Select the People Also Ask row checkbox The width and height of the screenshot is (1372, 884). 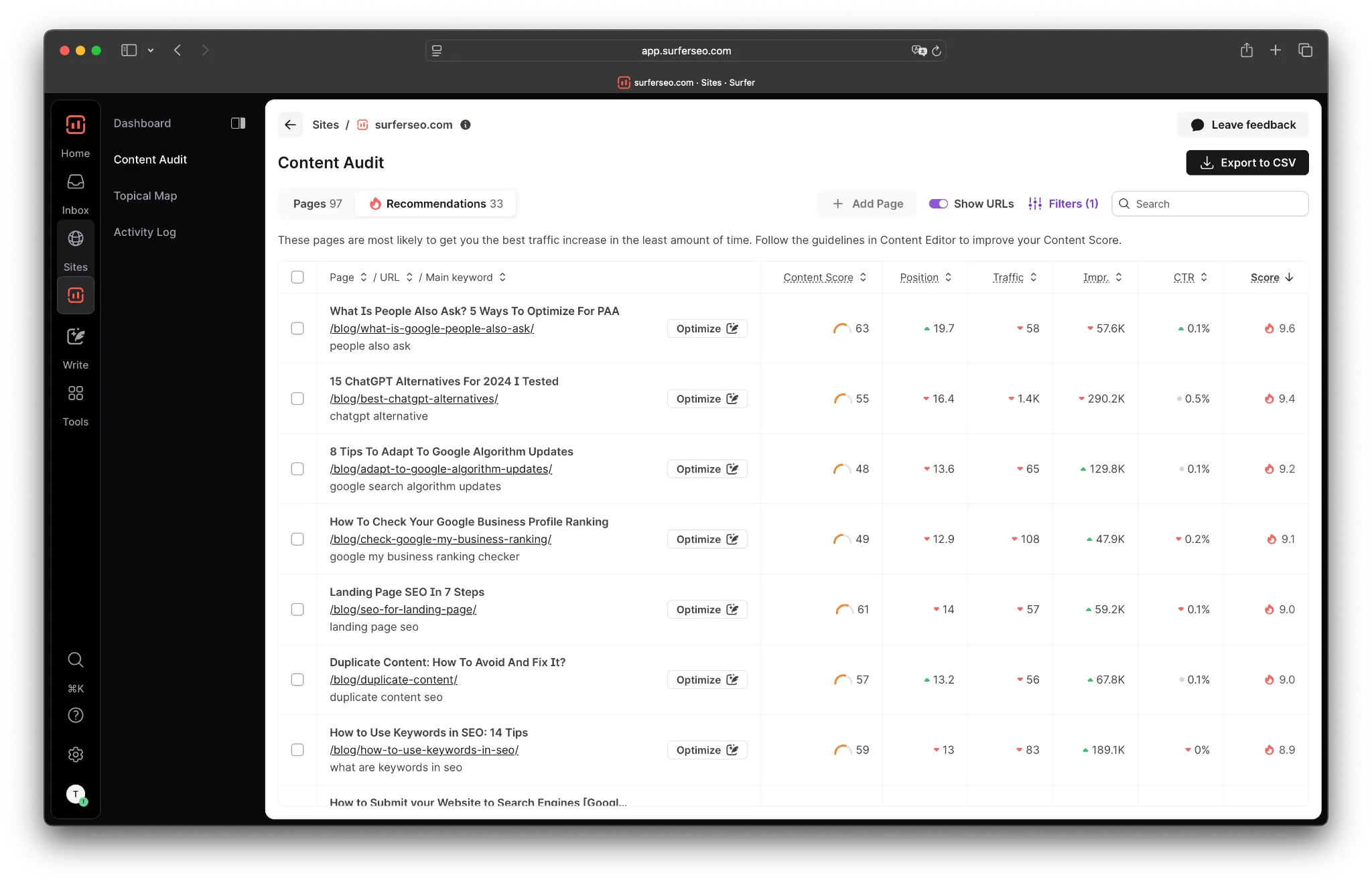coord(297,328)
